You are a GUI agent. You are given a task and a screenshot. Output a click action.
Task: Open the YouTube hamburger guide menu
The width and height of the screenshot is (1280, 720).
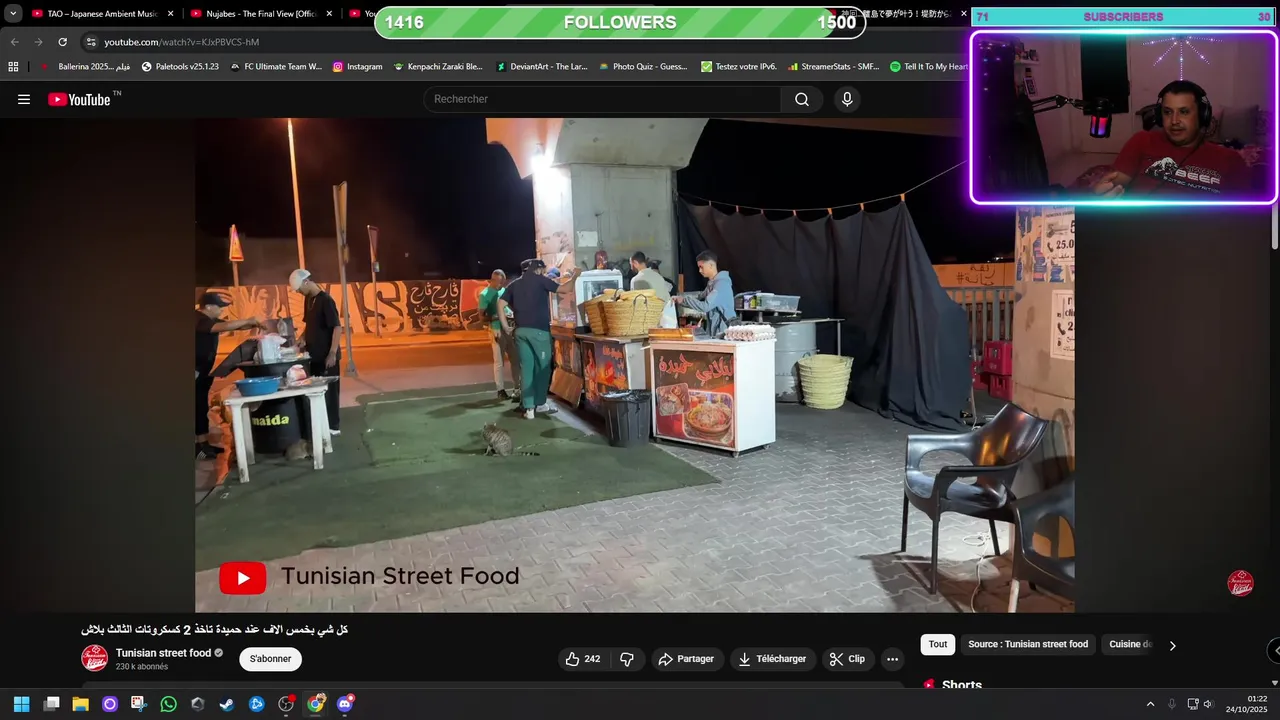[x=24, y=99]
